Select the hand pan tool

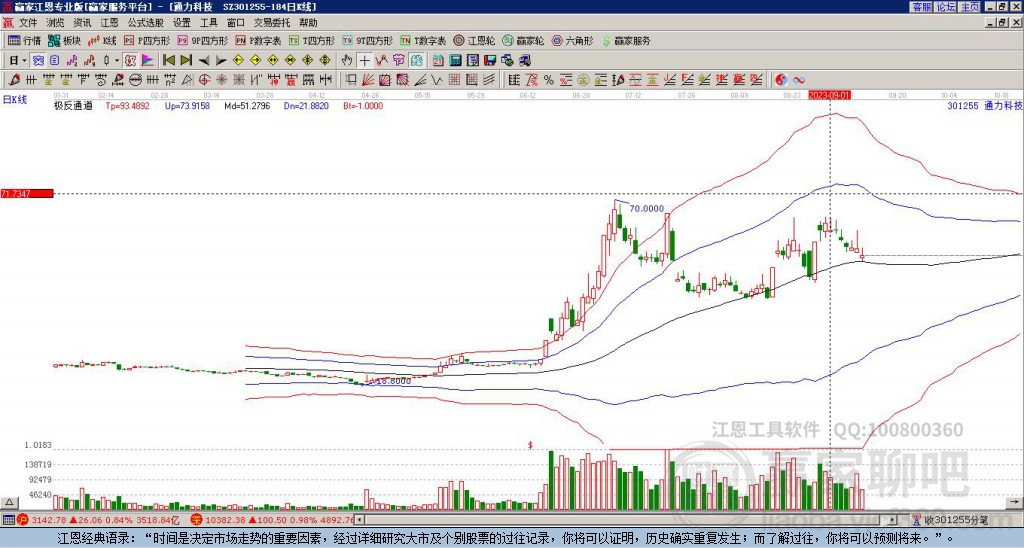(347, 61)
